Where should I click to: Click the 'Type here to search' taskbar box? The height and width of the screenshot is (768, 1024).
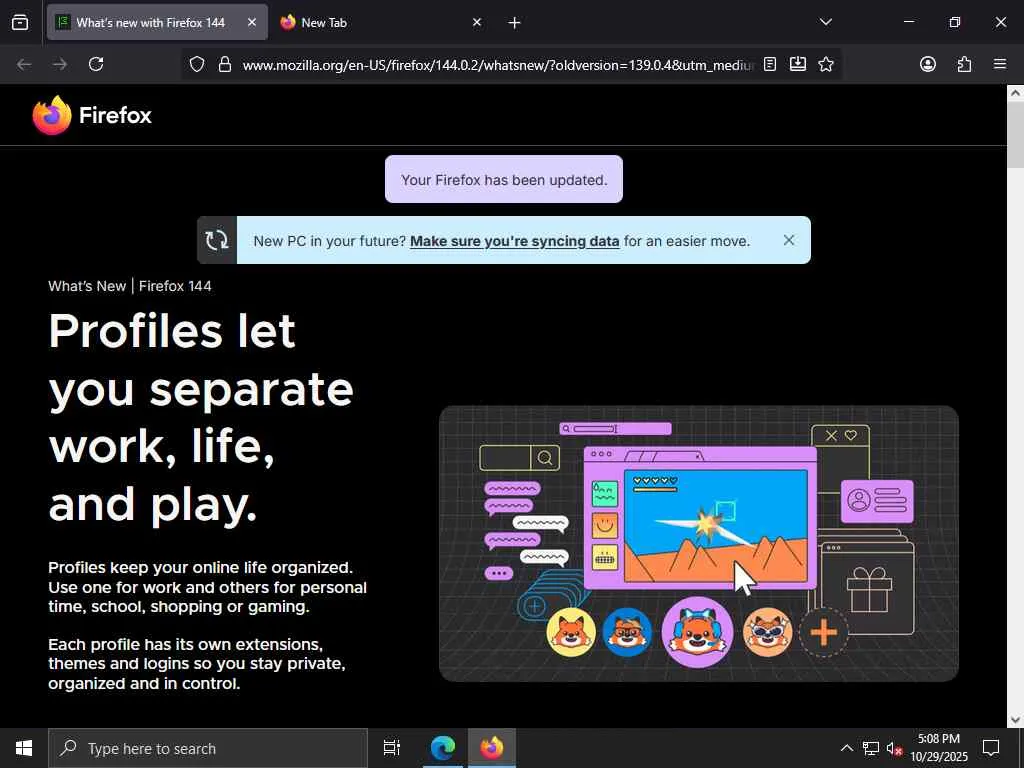tap(208, 748)
